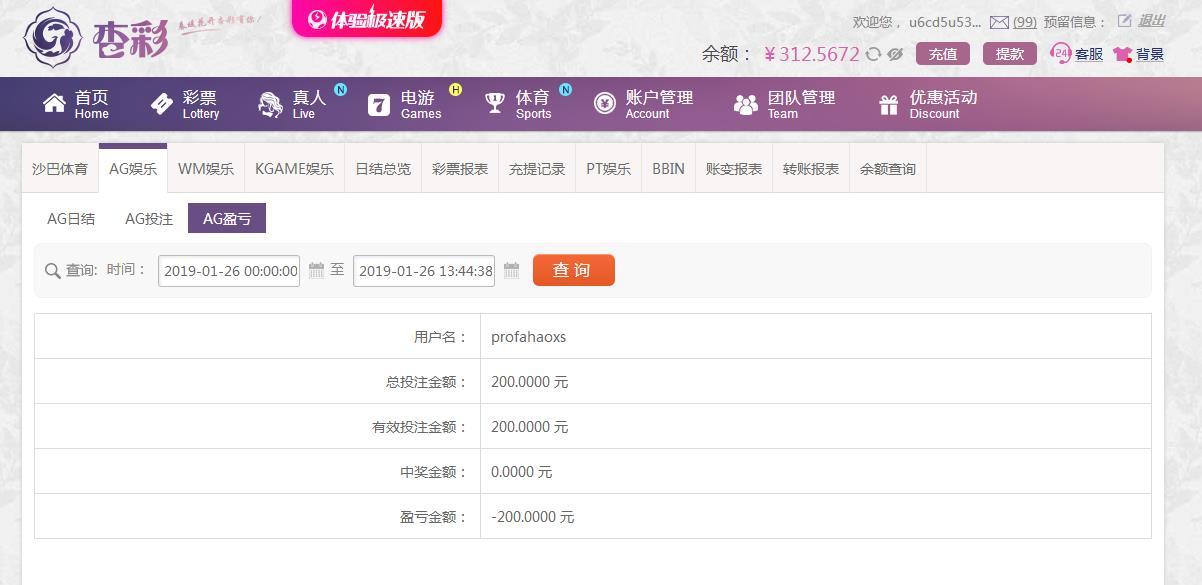Go to 首页 Home

coord(76,104)
